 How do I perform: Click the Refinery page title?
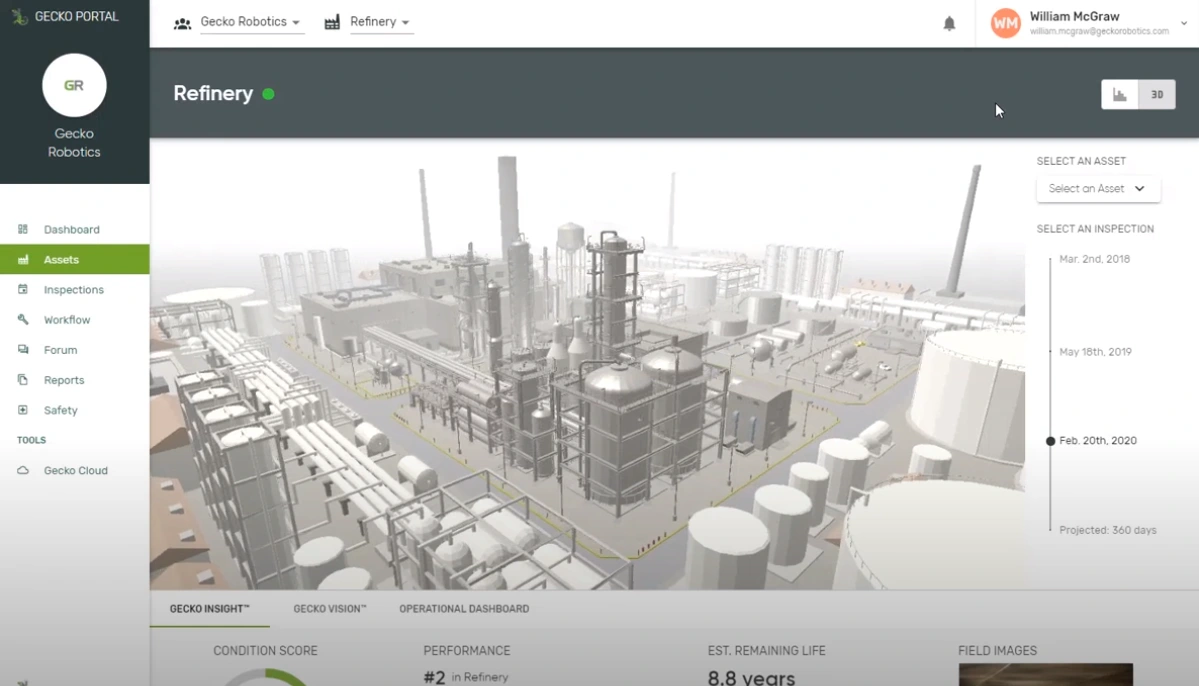click(x=213, y=93)
